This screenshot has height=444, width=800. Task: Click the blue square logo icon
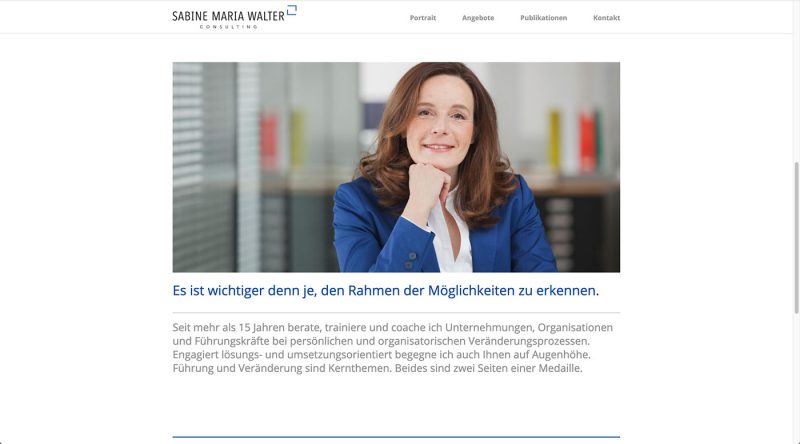pyautogui.click(x=292, y=10)
